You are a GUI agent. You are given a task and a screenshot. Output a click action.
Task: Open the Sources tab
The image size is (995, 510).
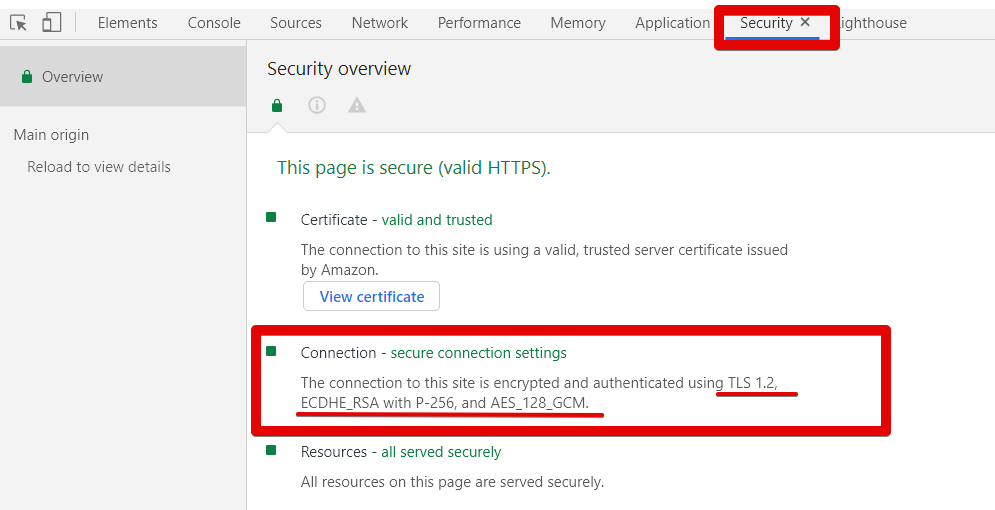(x=296, y=23)
